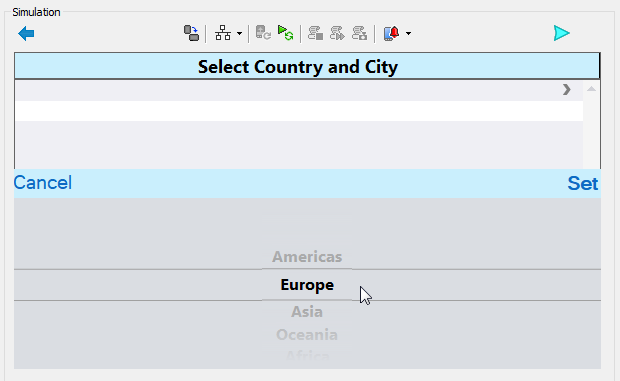Click the cyan run simulation arrow
Viewport: 620px width, 381px height.
tap(561, 33)
